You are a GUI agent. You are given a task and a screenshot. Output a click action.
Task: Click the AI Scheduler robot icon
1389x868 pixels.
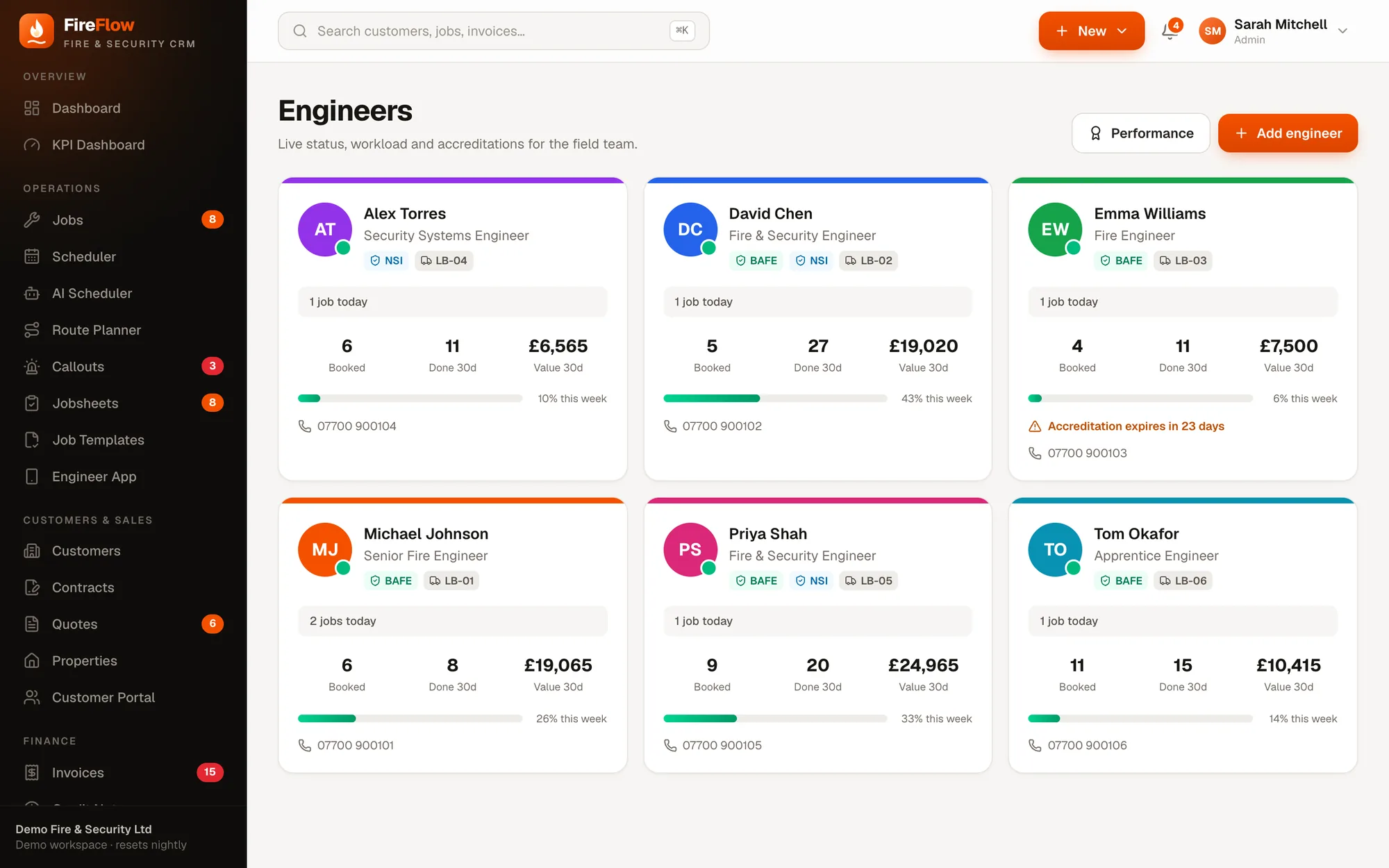coord(32,294)
